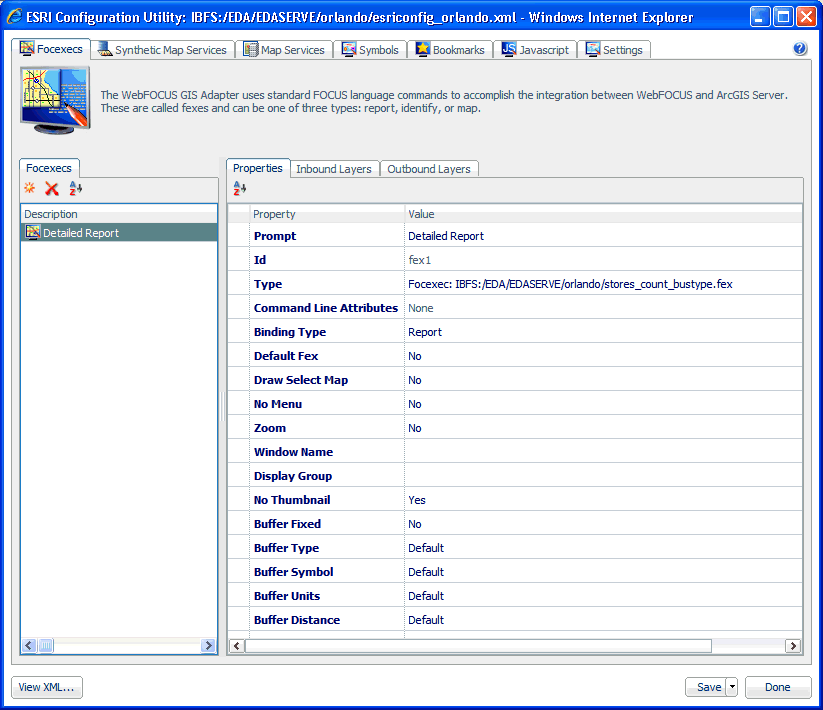823x710 pixels.
Task: Switch to the Focexecs main tab
Action: (x=51, y=49)
